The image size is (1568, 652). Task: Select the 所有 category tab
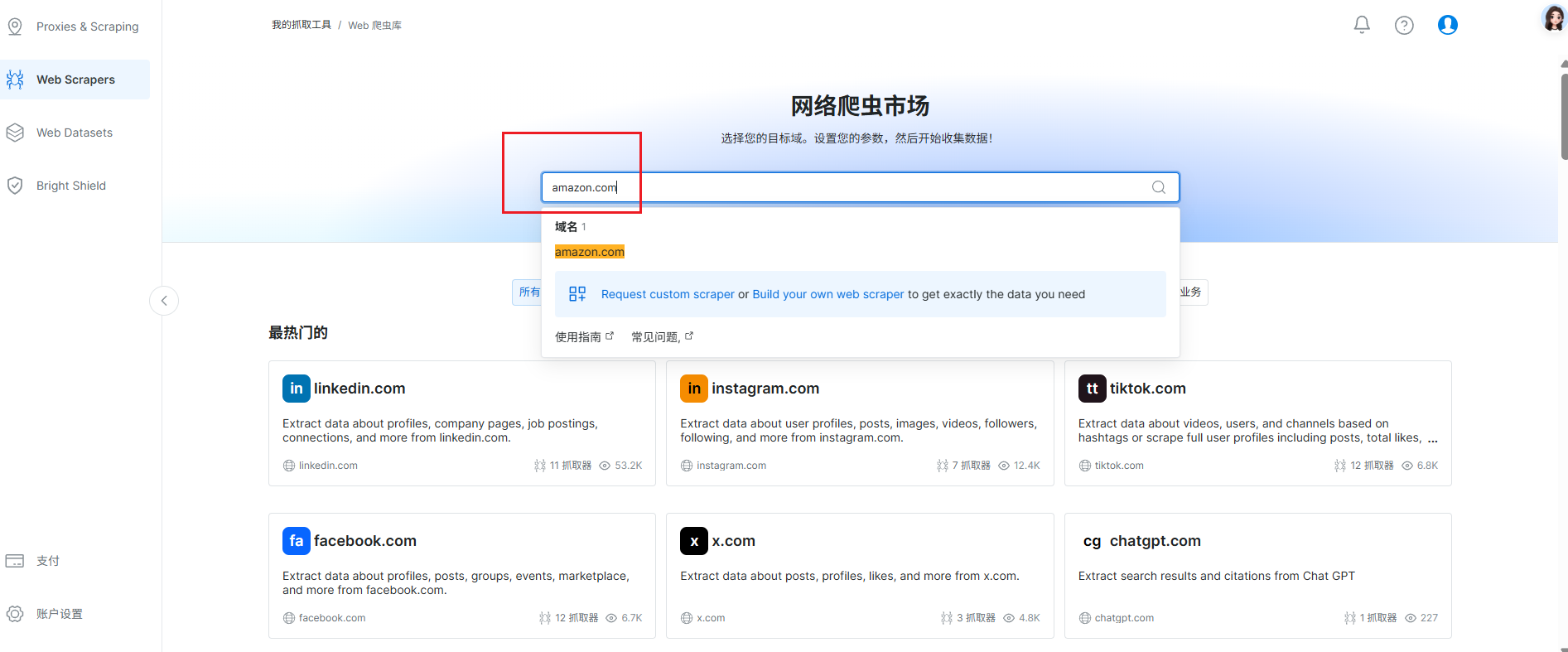coord(528,292)
